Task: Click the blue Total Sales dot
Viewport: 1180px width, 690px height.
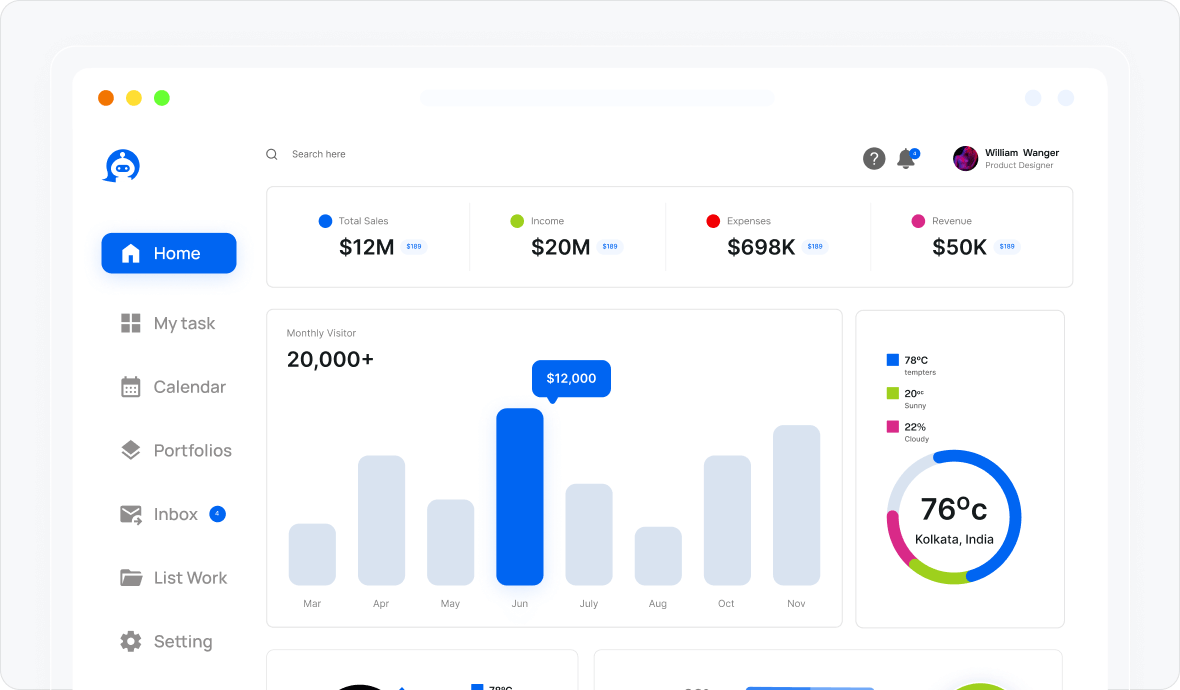Action: pos(325,221)
